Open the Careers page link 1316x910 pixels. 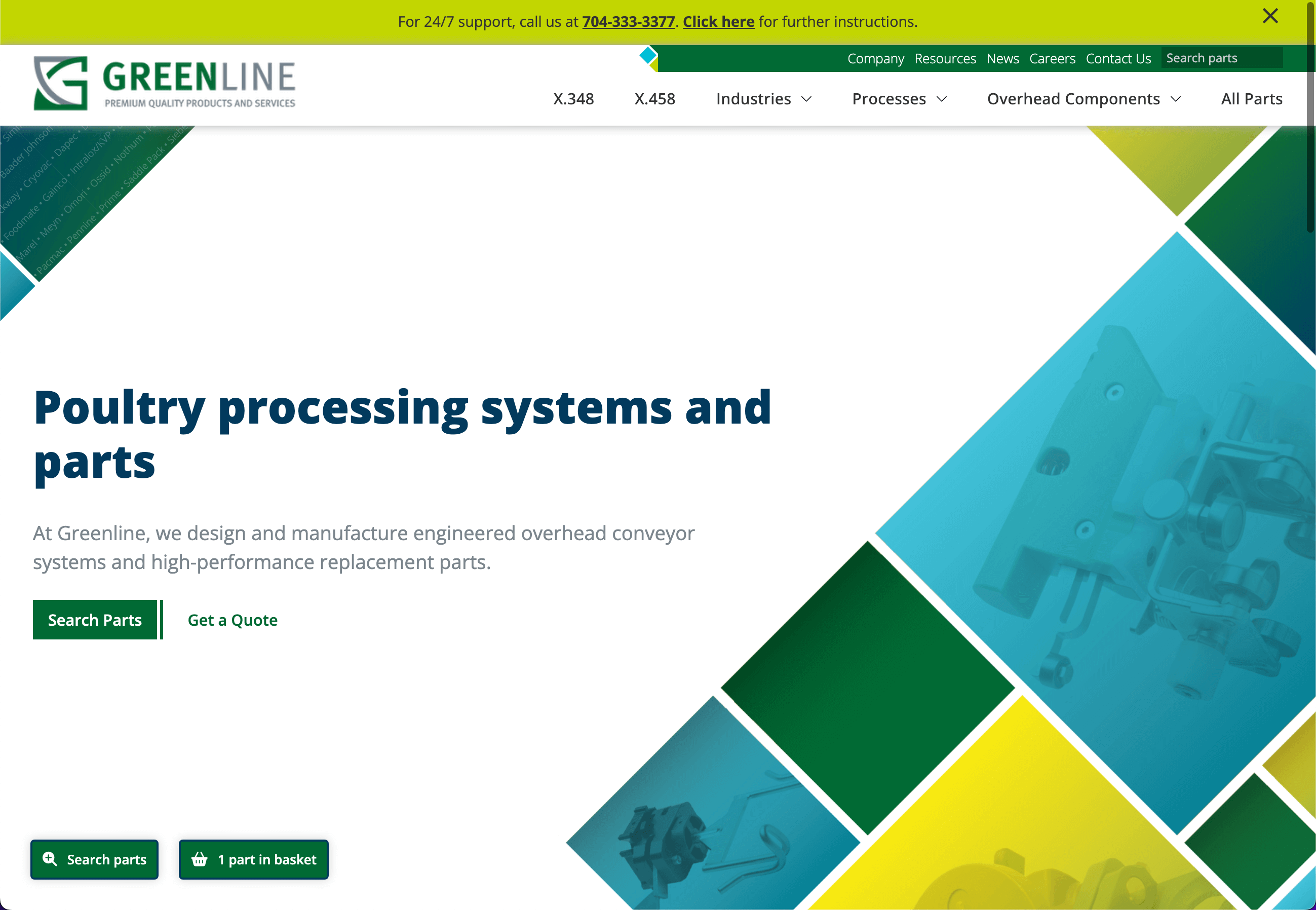[x=1052, y=59]
